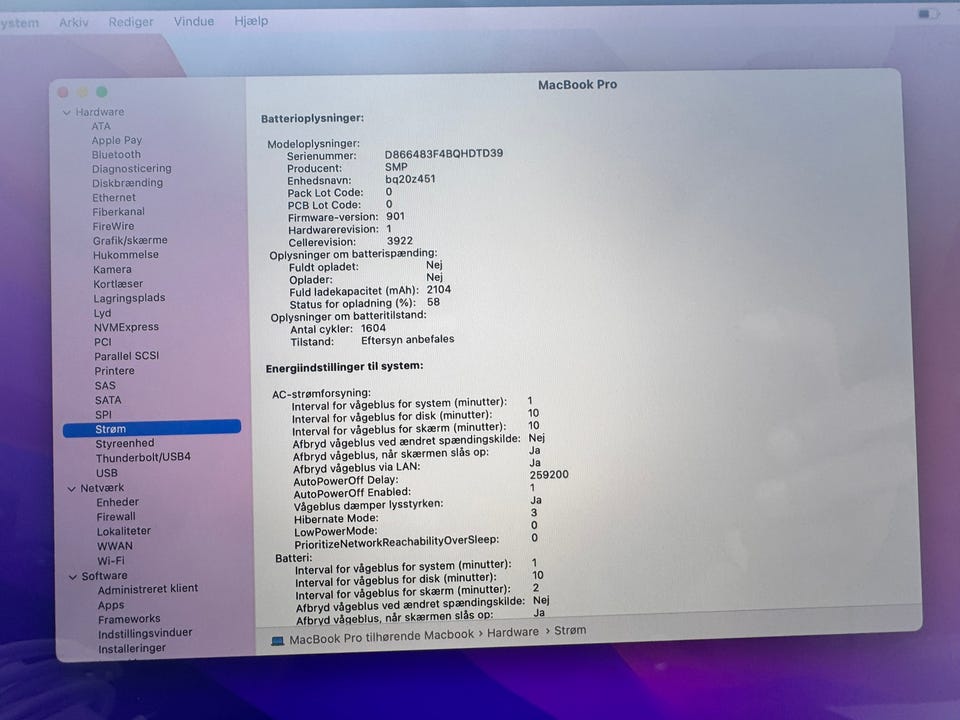The height and width of the screenshot is (720, 960).
Task: Click 'MacBook Pro tilhørende Macbook' in path bar
Action: coord(381,637)
